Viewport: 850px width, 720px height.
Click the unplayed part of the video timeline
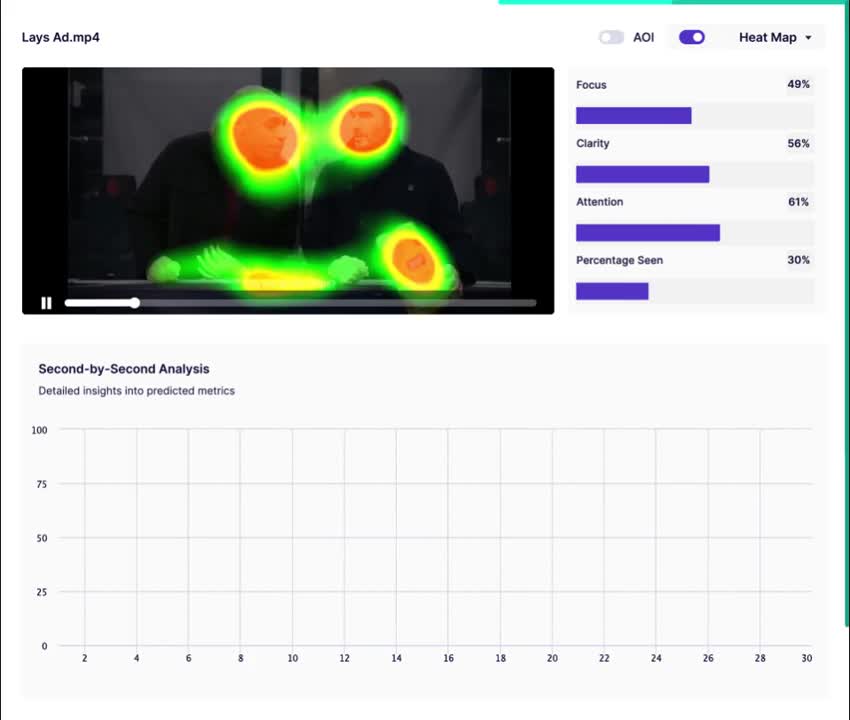coord(336,303)
